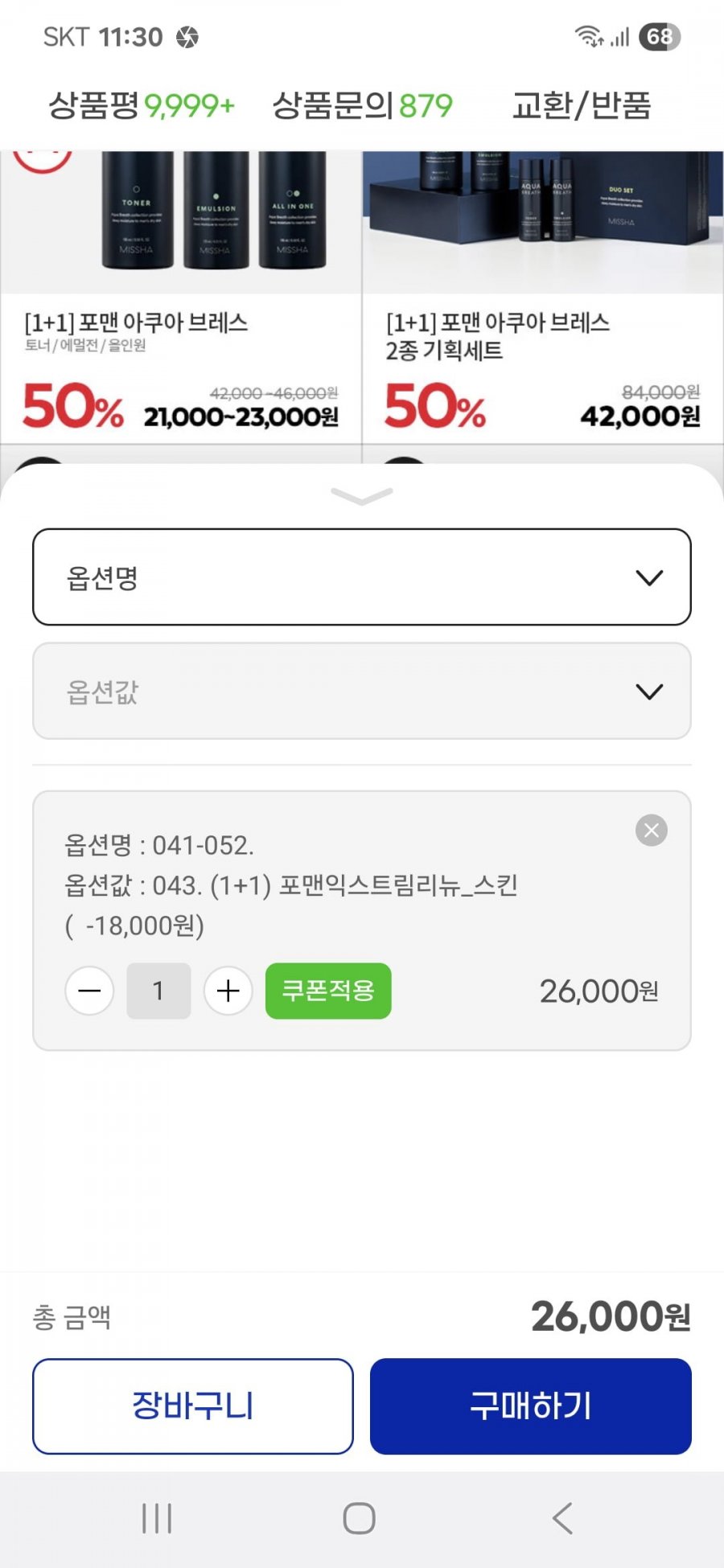The width and height of the screenshot is (724, 1568).
Task: Tap the Android back navigation icon
Action: click(562, 1518)
